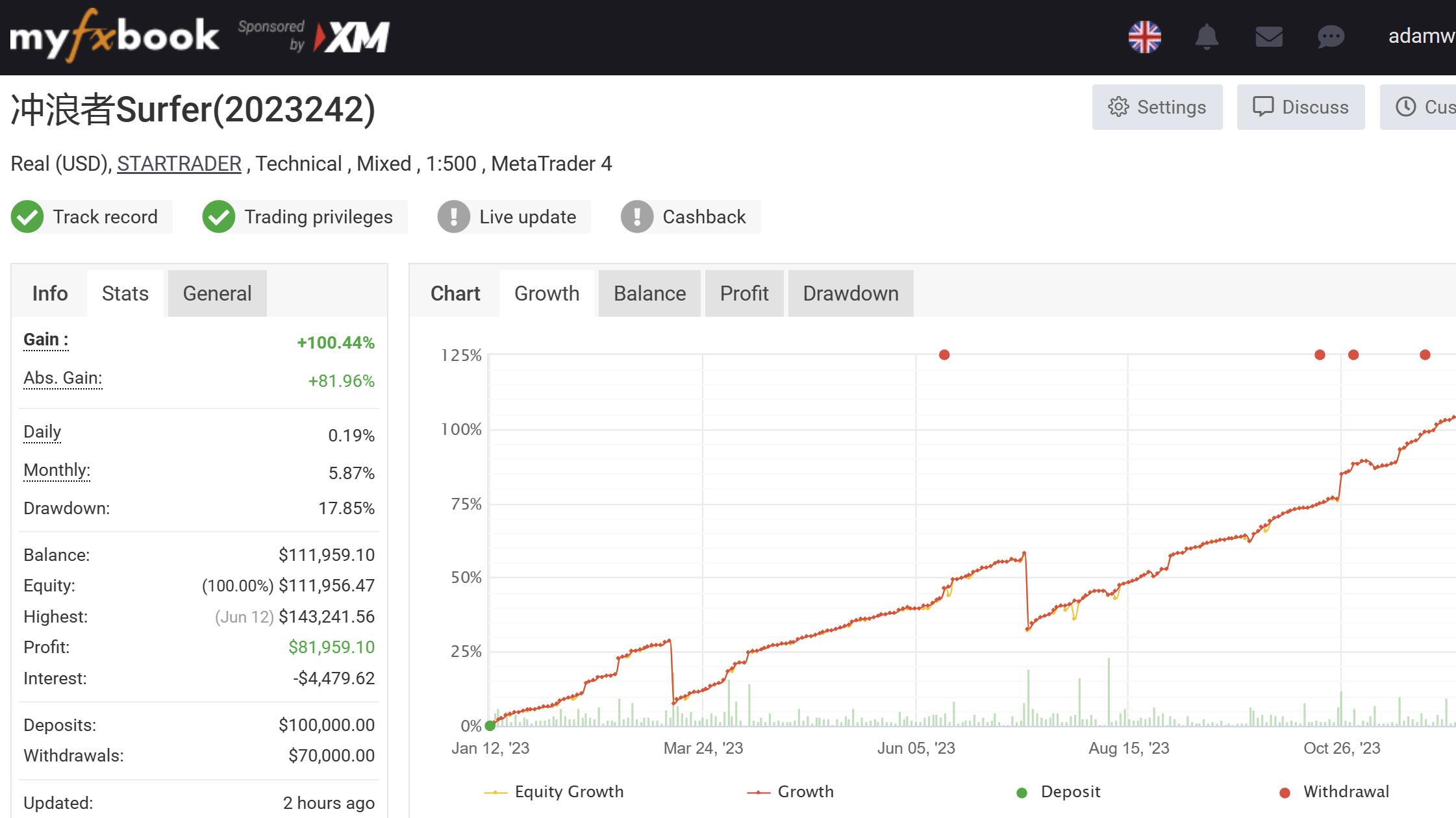Screen dimensions: 1456x818
Task: Open the Balance chart tab
Action: 649,293
